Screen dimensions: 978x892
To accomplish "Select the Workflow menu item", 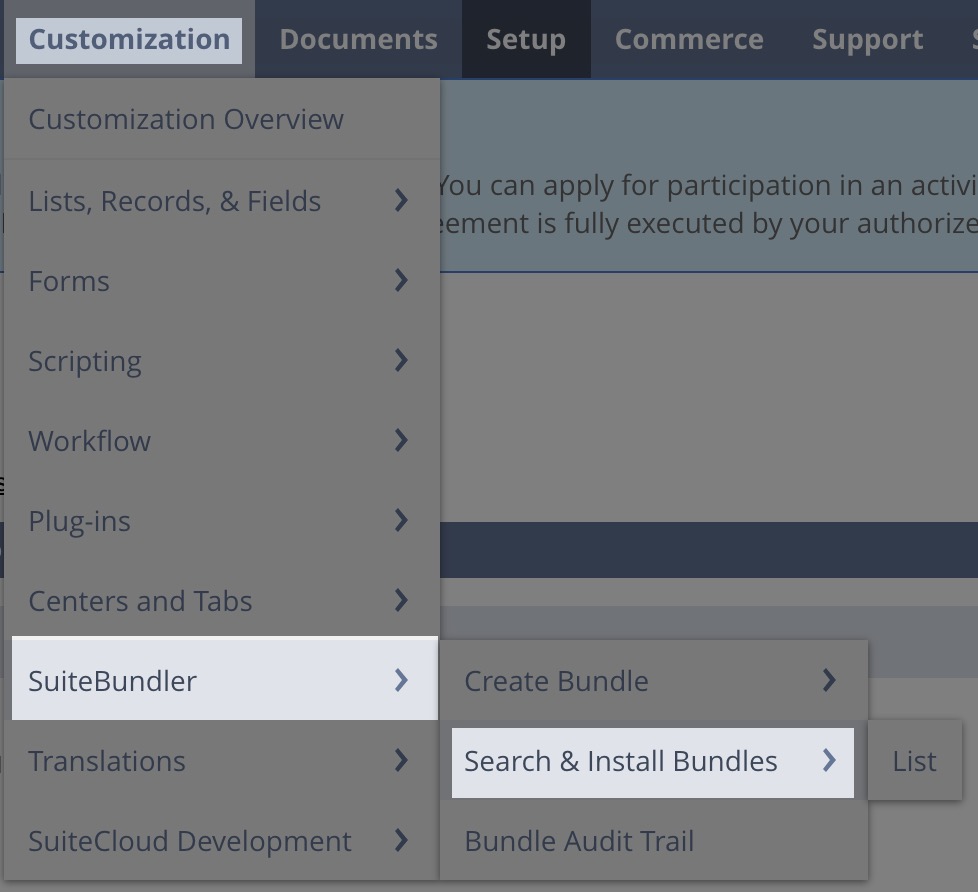I will 222,440.
